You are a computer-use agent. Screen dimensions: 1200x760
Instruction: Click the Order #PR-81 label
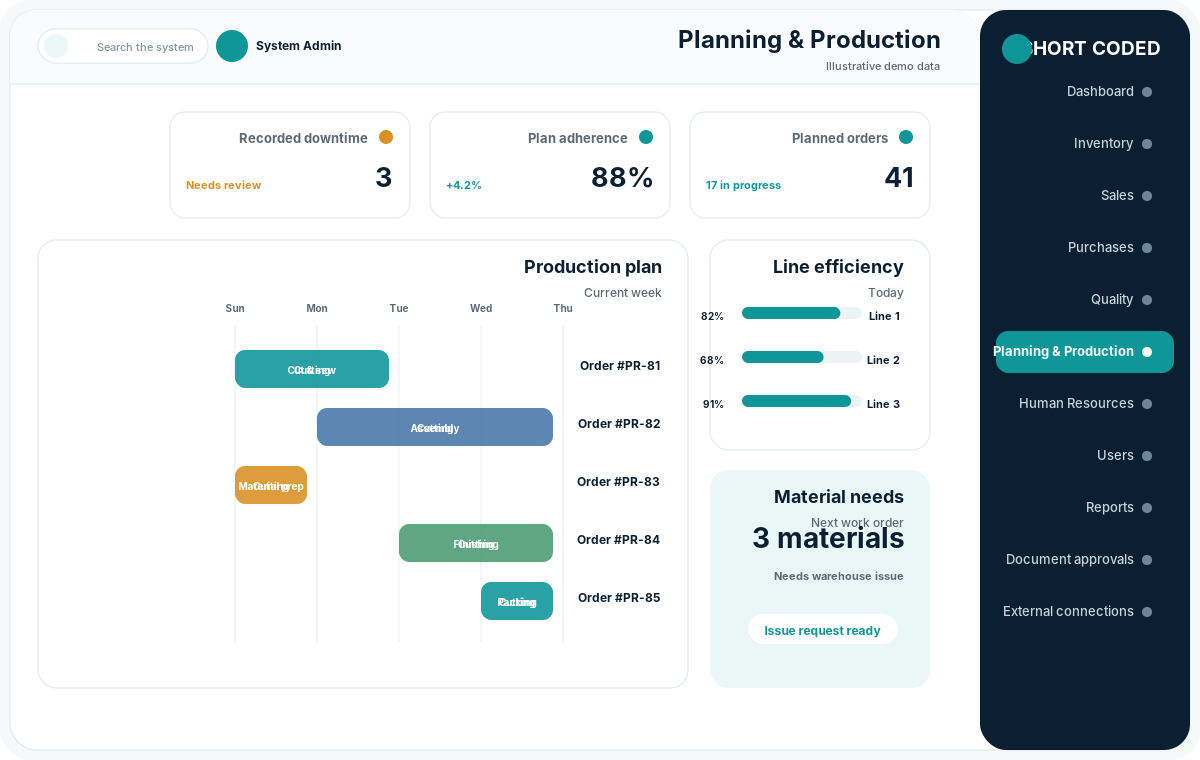click(x=620, y=366)
